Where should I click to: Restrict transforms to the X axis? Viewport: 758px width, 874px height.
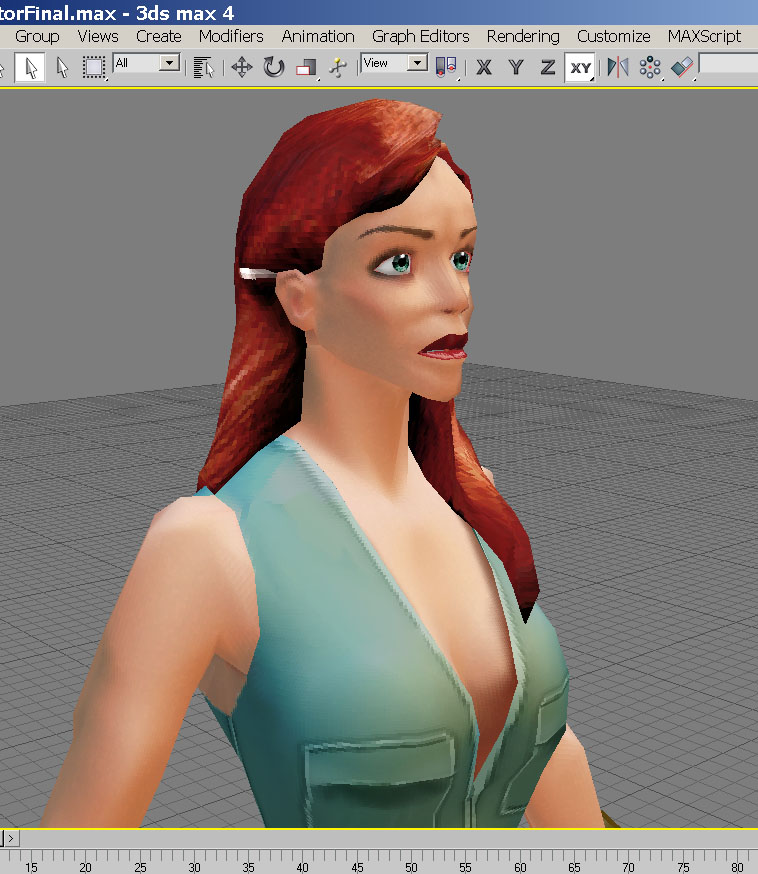click(x=484, y=68)
